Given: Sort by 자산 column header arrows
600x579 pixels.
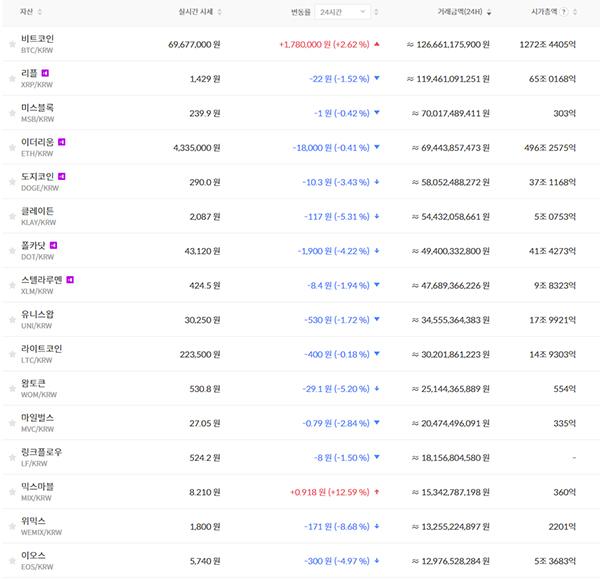Looking at the screenshot, I should point(42,12).
